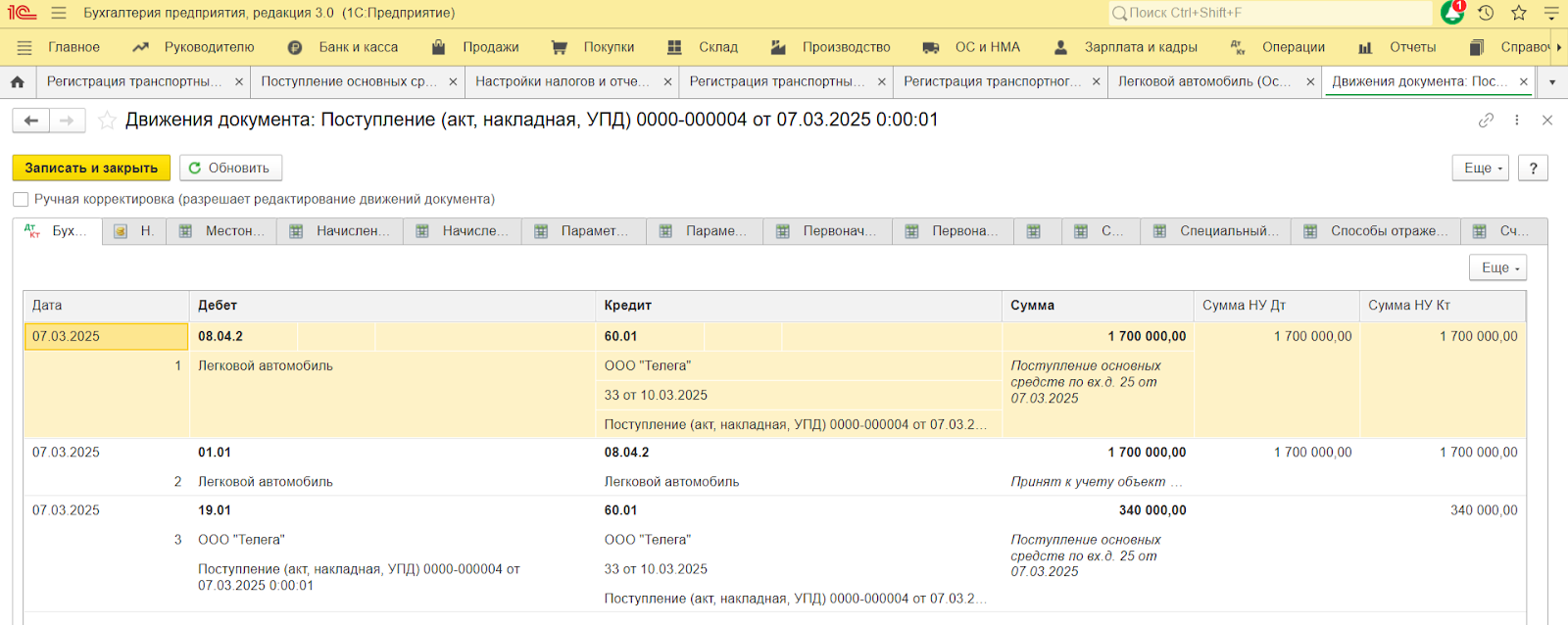Enable manual correction checkbox

[x=21, y=199]
